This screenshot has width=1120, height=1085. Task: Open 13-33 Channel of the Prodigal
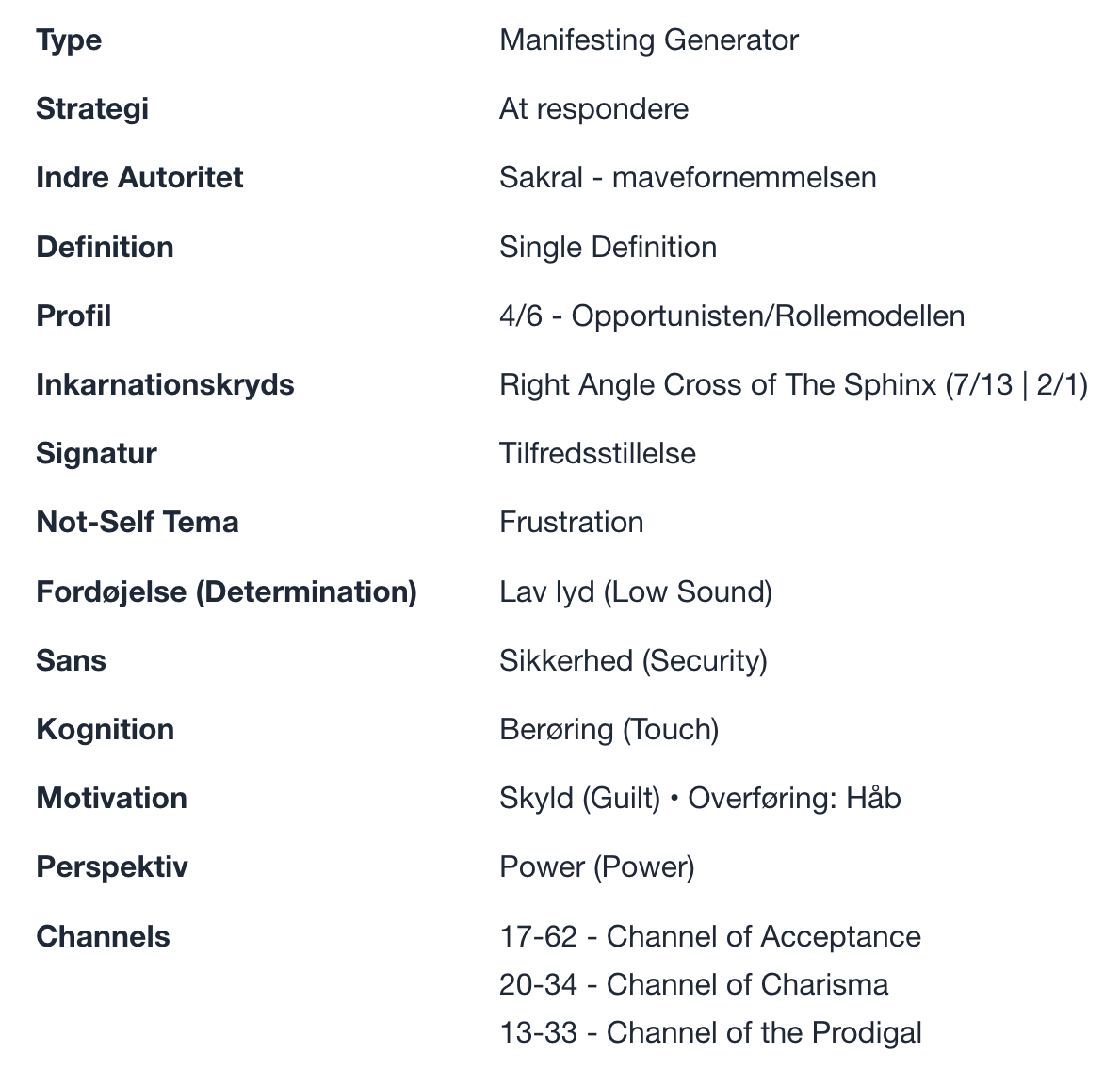(710, 1033)
